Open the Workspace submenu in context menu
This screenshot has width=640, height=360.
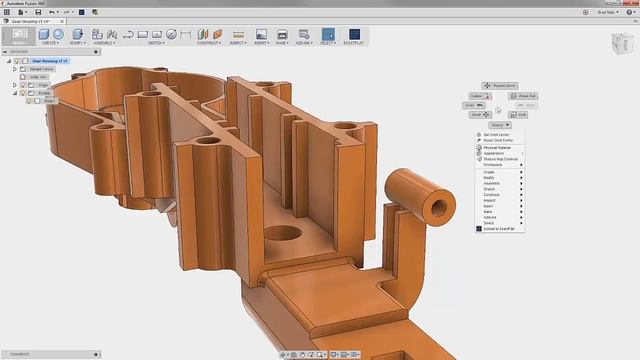click(500, 165)
